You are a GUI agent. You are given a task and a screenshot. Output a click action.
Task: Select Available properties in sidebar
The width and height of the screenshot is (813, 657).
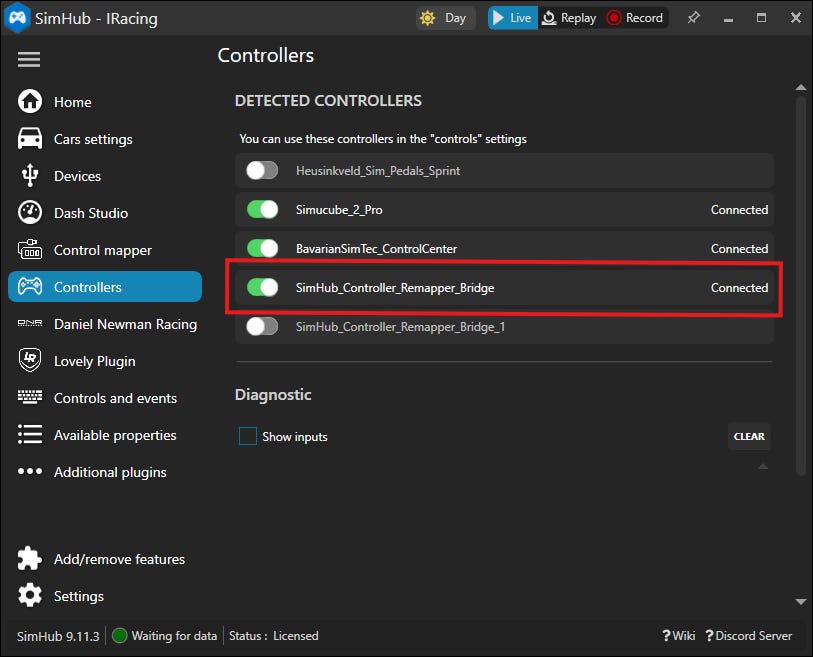coord(115,435)
